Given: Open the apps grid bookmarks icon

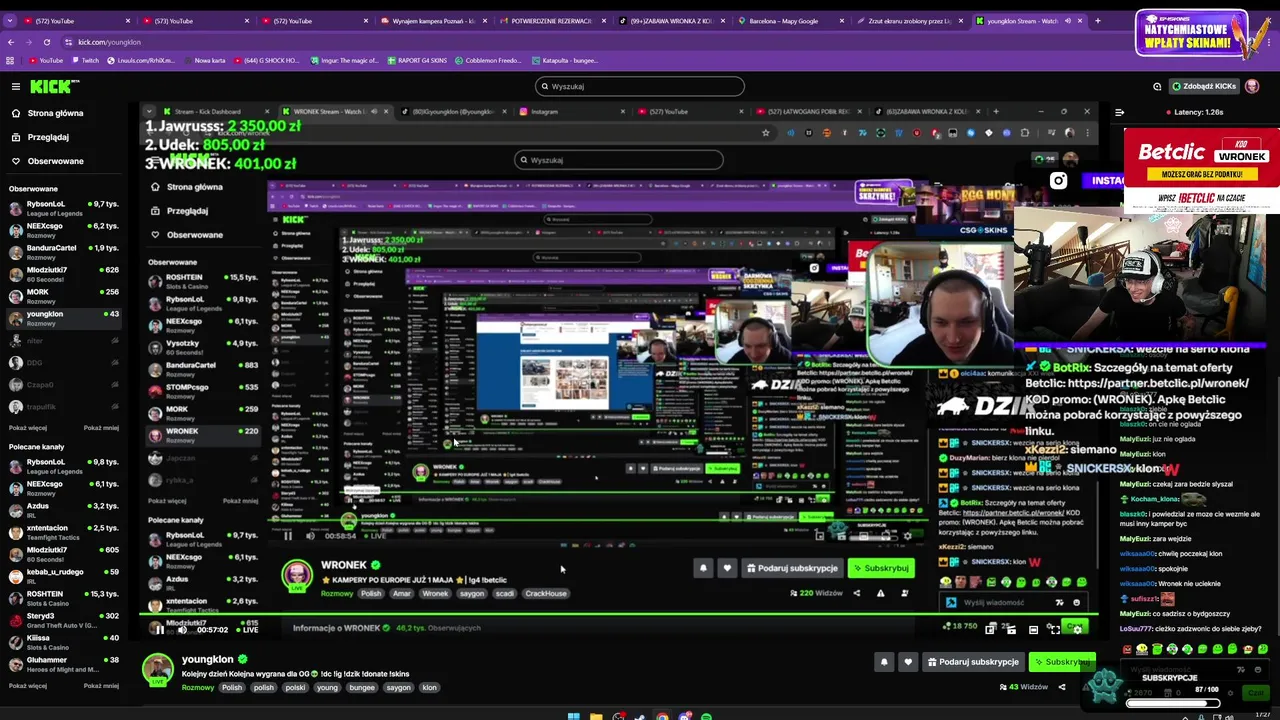Looking at the screenshot, I should tap(11, 60).
